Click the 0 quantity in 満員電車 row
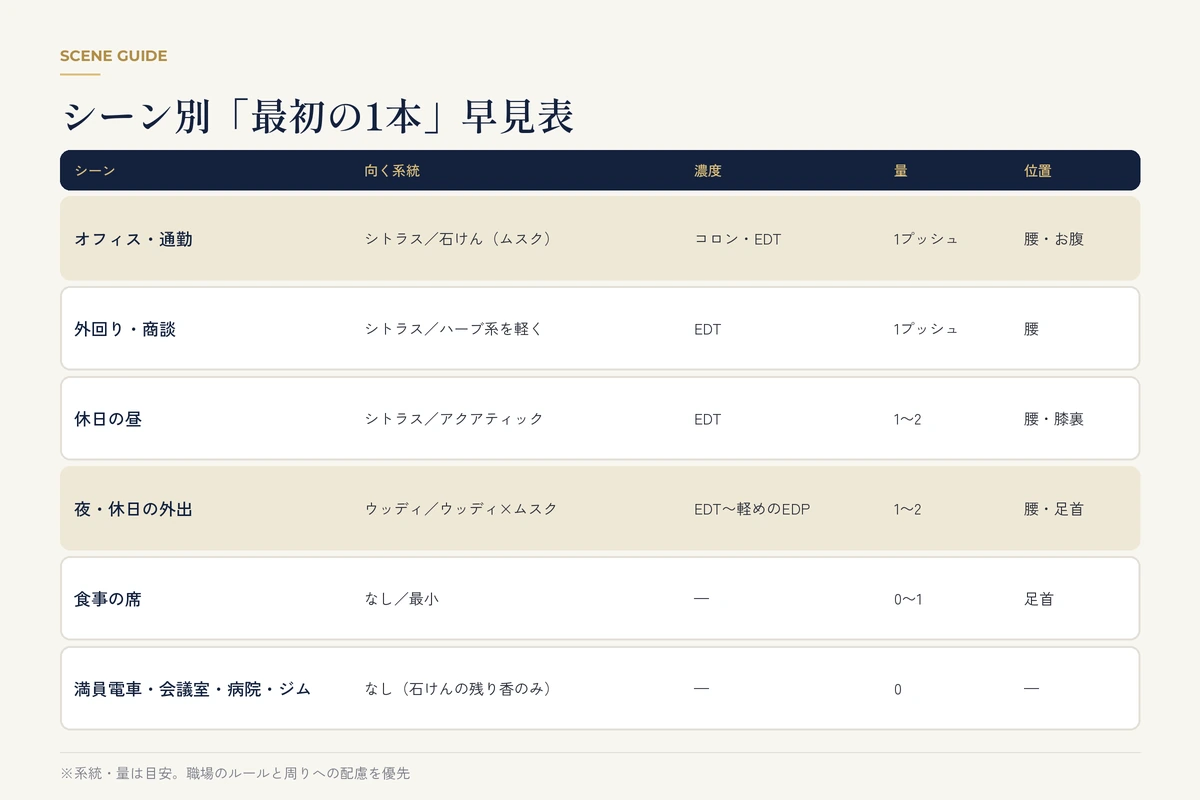1200x800 pixels. click(898, 689)
